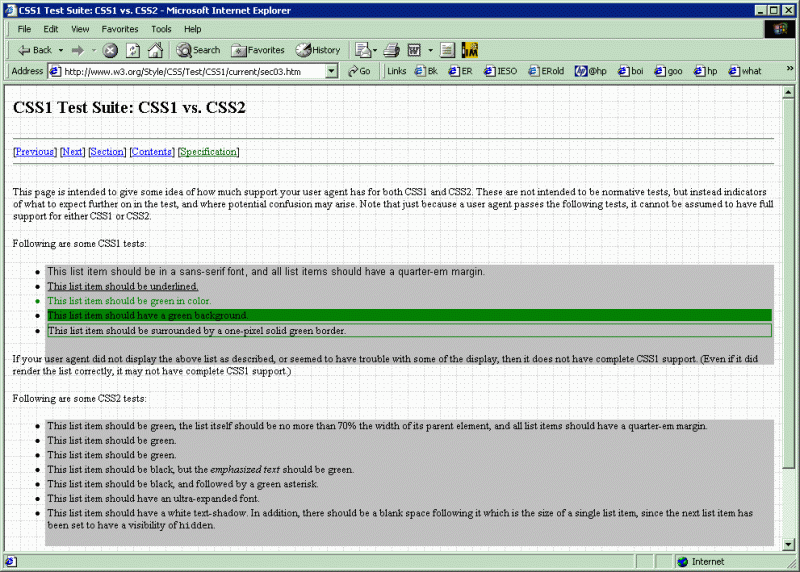Click the 'Links' toolbar label
The height and width of the screenshot is (572, 800).
click(x=396, y=71)
